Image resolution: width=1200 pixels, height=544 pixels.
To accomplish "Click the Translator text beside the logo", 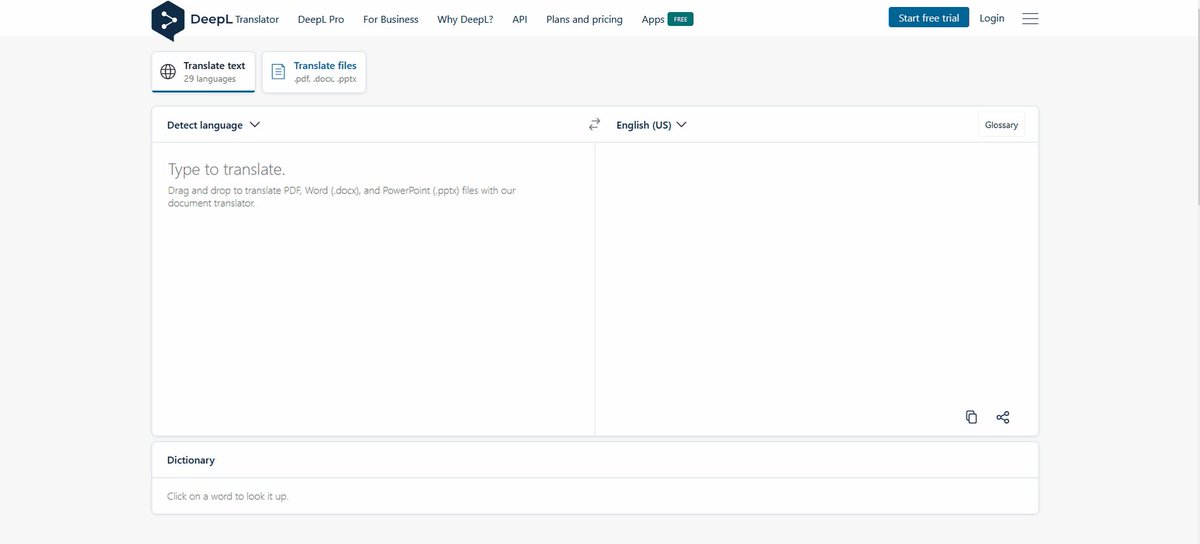I will coord(257,19).
